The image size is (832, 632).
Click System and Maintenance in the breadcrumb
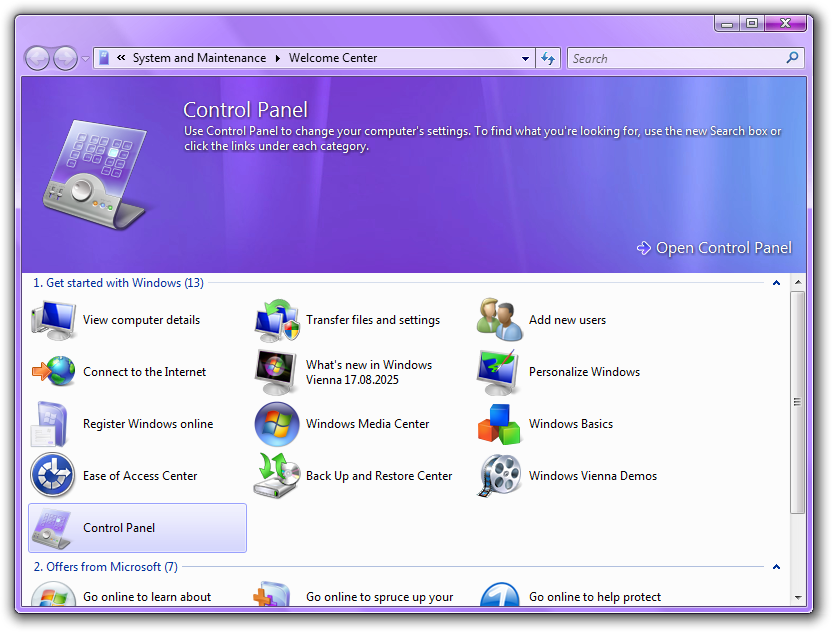tap(199, 58)
